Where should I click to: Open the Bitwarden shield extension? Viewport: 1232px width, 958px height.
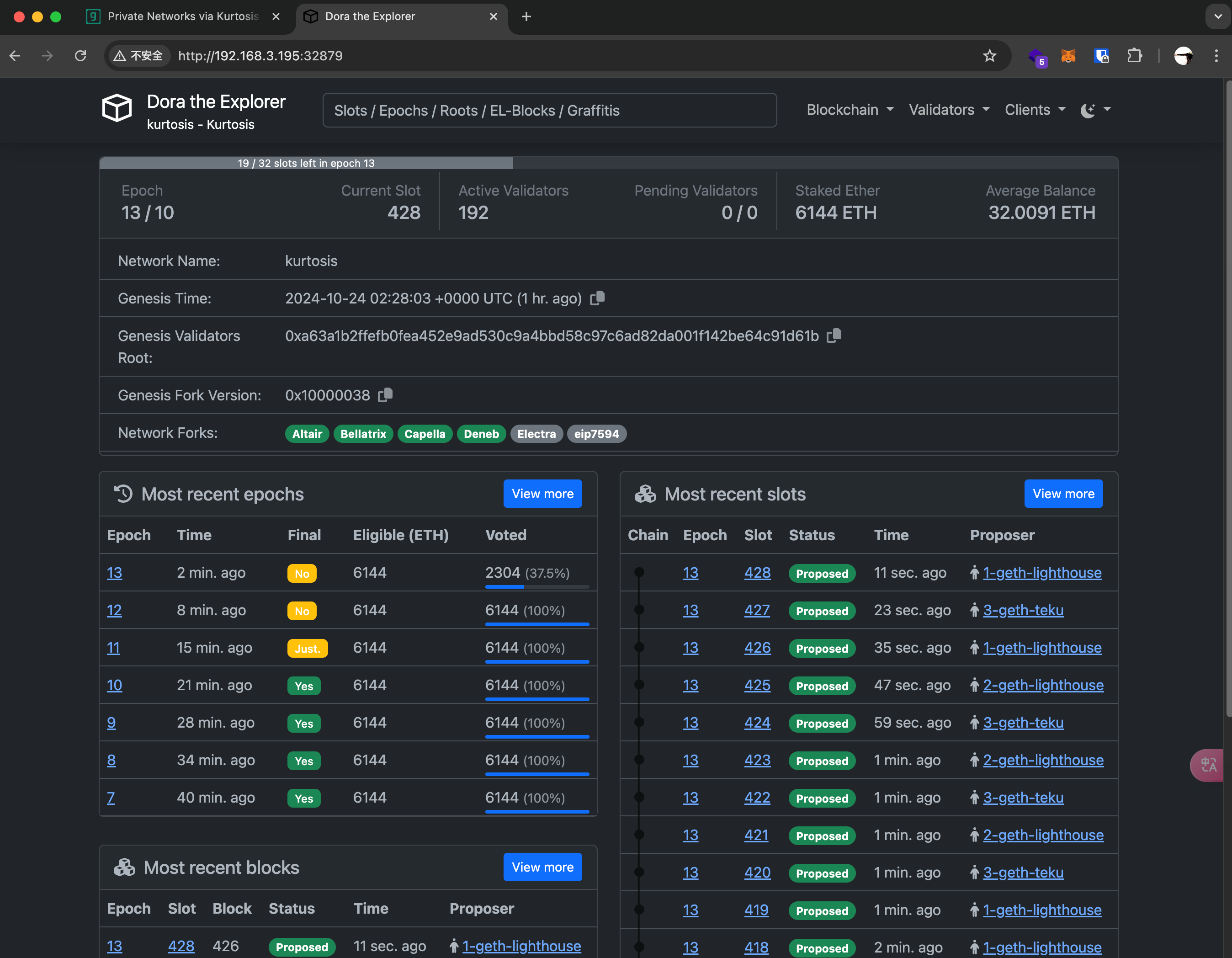coord(1101,56)
